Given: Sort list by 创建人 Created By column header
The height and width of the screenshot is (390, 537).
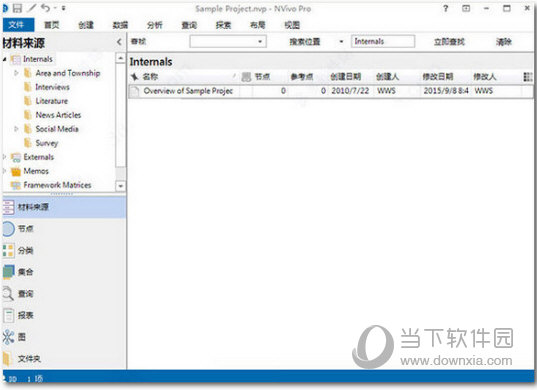Looking at the screenshot, I should tap(387, 77).
